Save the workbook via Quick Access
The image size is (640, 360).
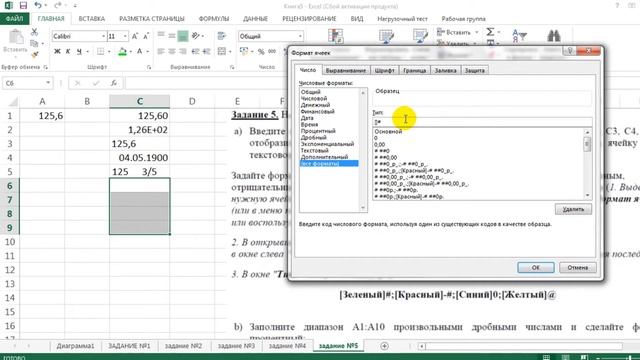[x=23, y=5]
